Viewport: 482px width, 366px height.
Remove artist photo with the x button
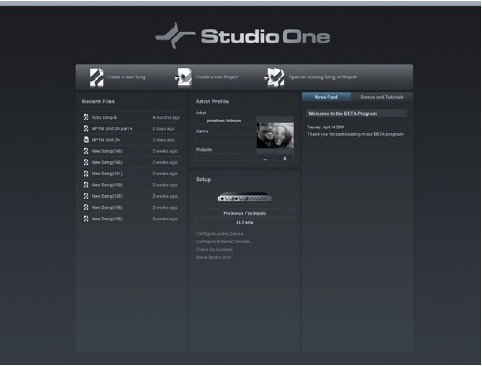coord(285,159)
